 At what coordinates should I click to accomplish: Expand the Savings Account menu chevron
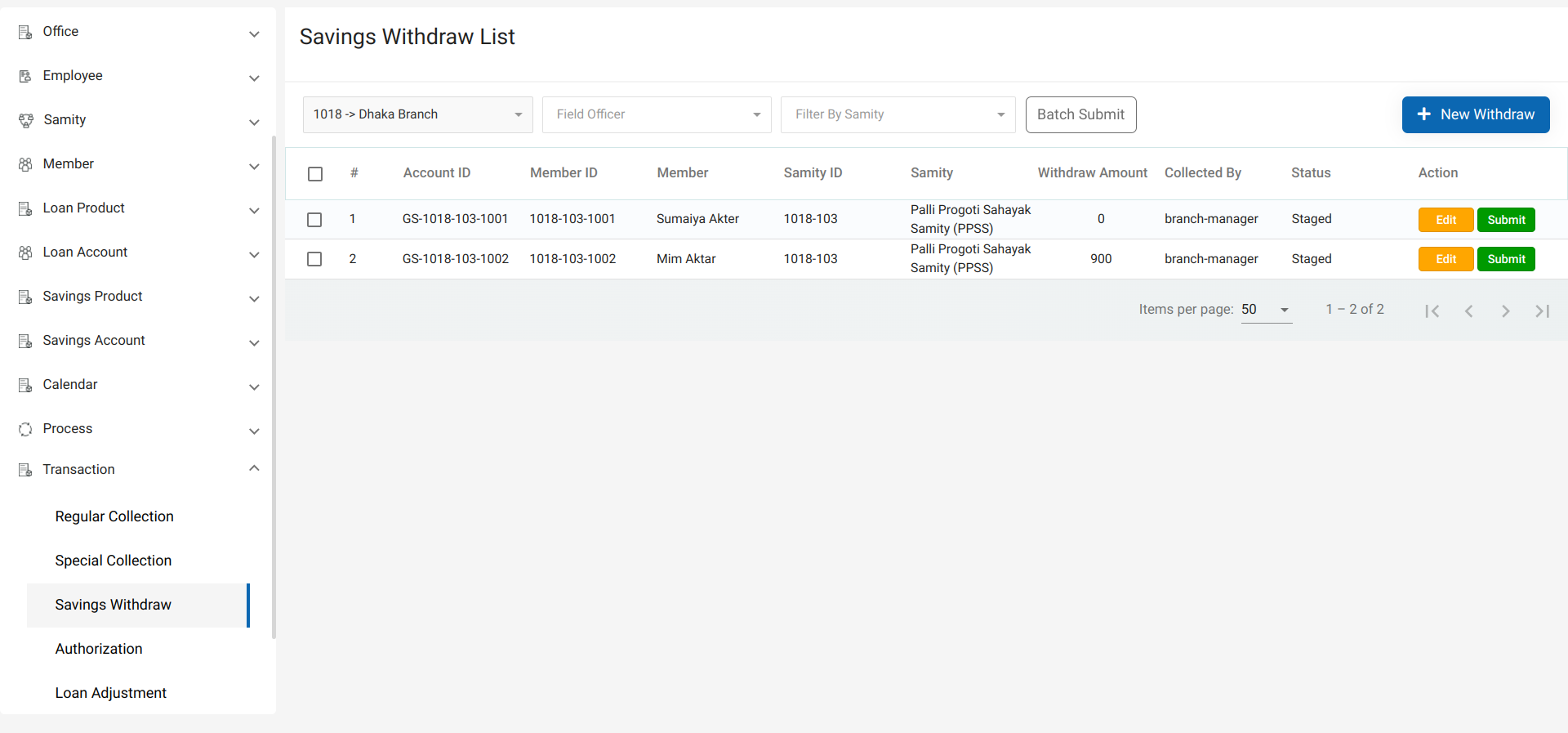point(254,343)
